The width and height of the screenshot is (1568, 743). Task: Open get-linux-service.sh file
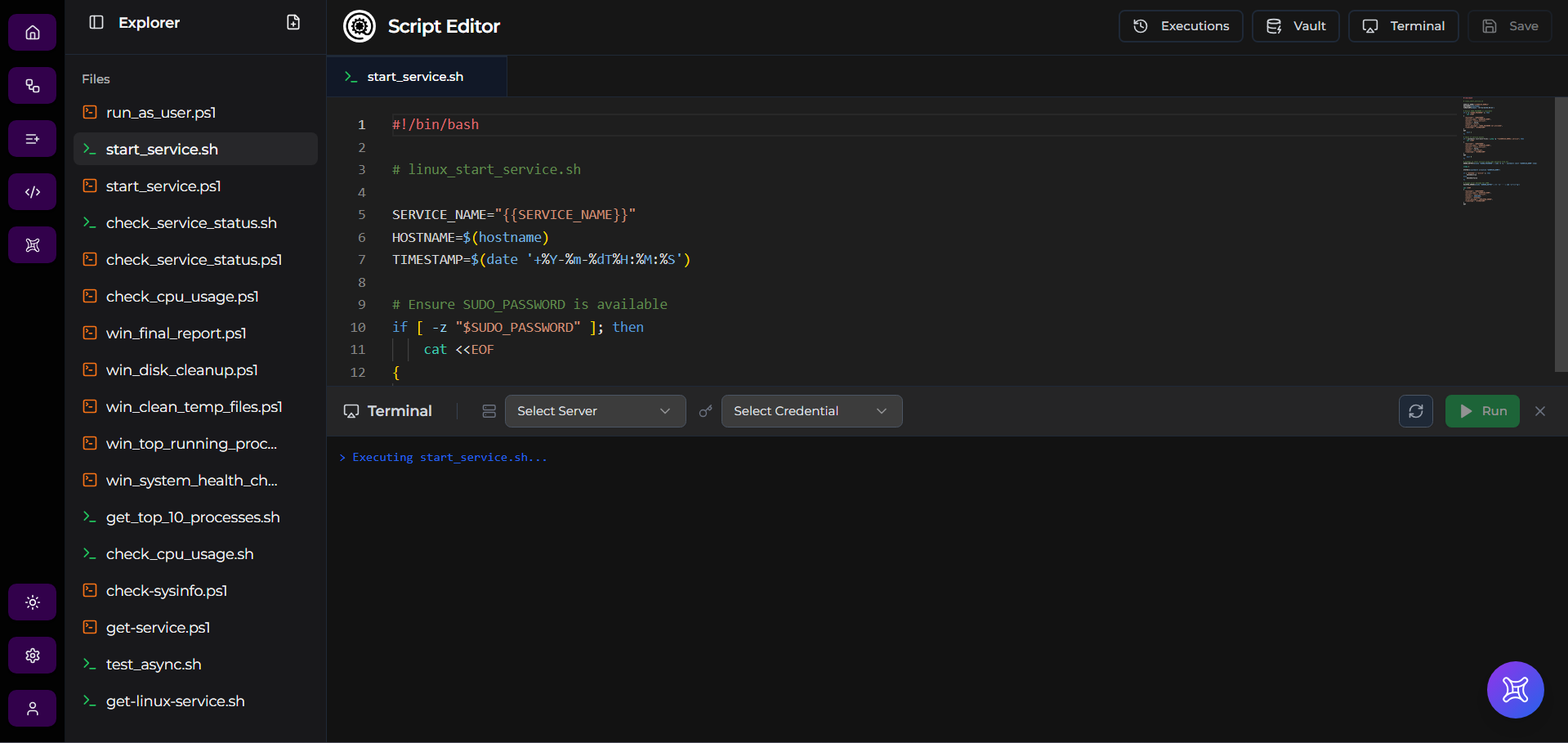195,700
